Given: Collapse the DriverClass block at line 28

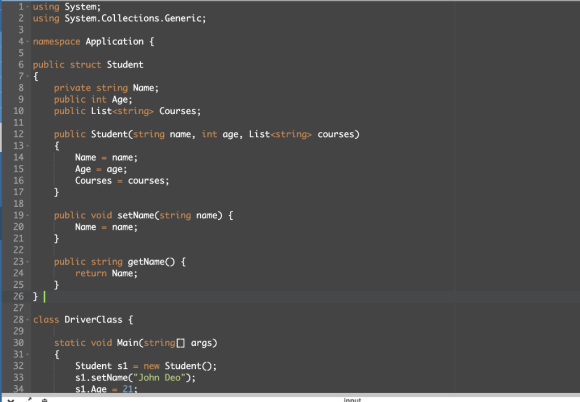Looking at the screenshot, I should click(28, 320).
